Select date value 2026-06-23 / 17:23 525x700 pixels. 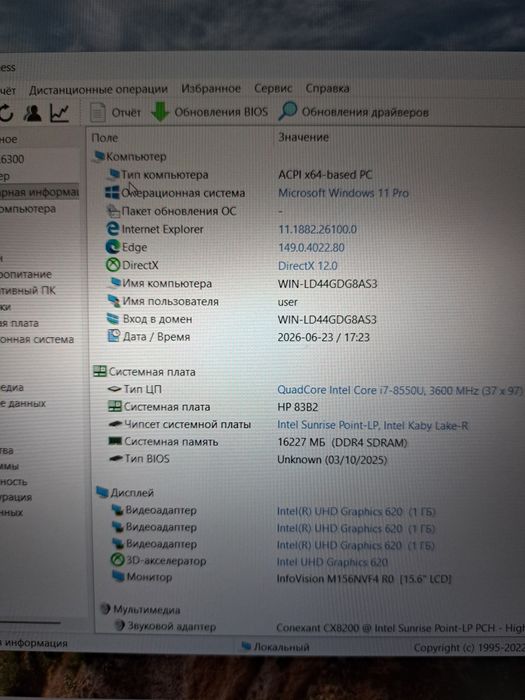point(324,337)
